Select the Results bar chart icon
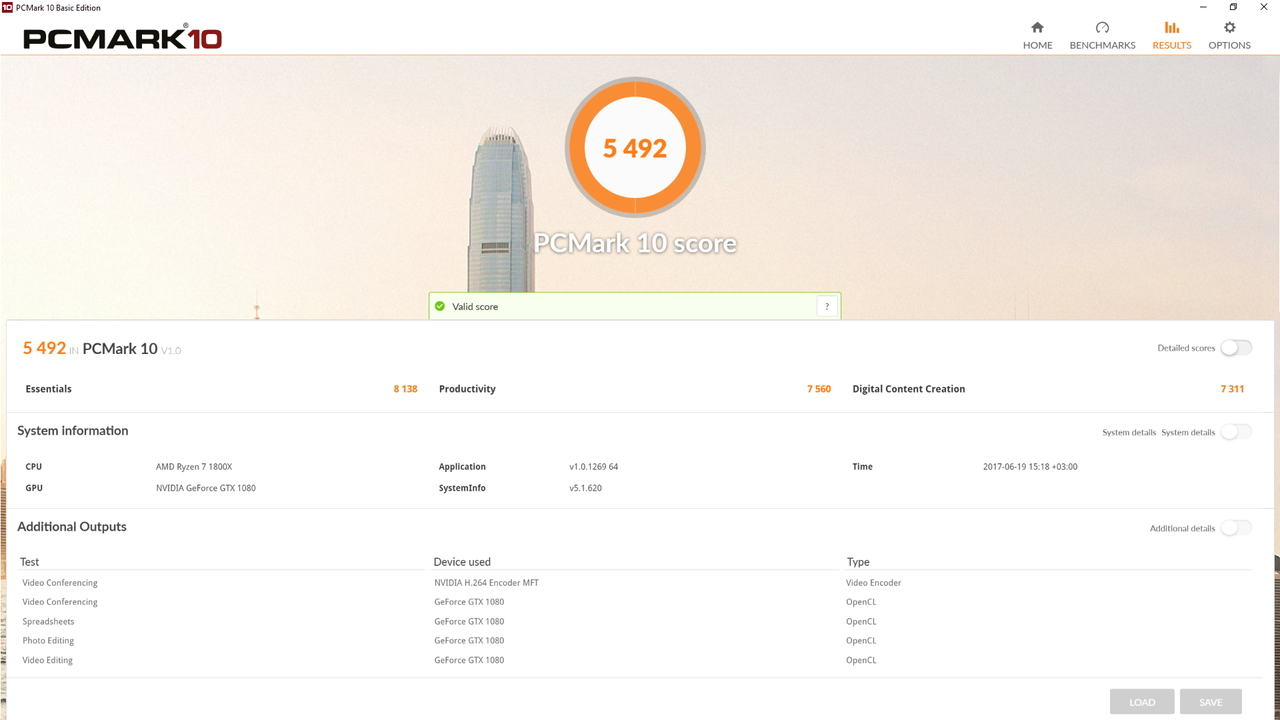Image resolution: width=1280 pixels, height=720 pixels. tap(1171, 28)
